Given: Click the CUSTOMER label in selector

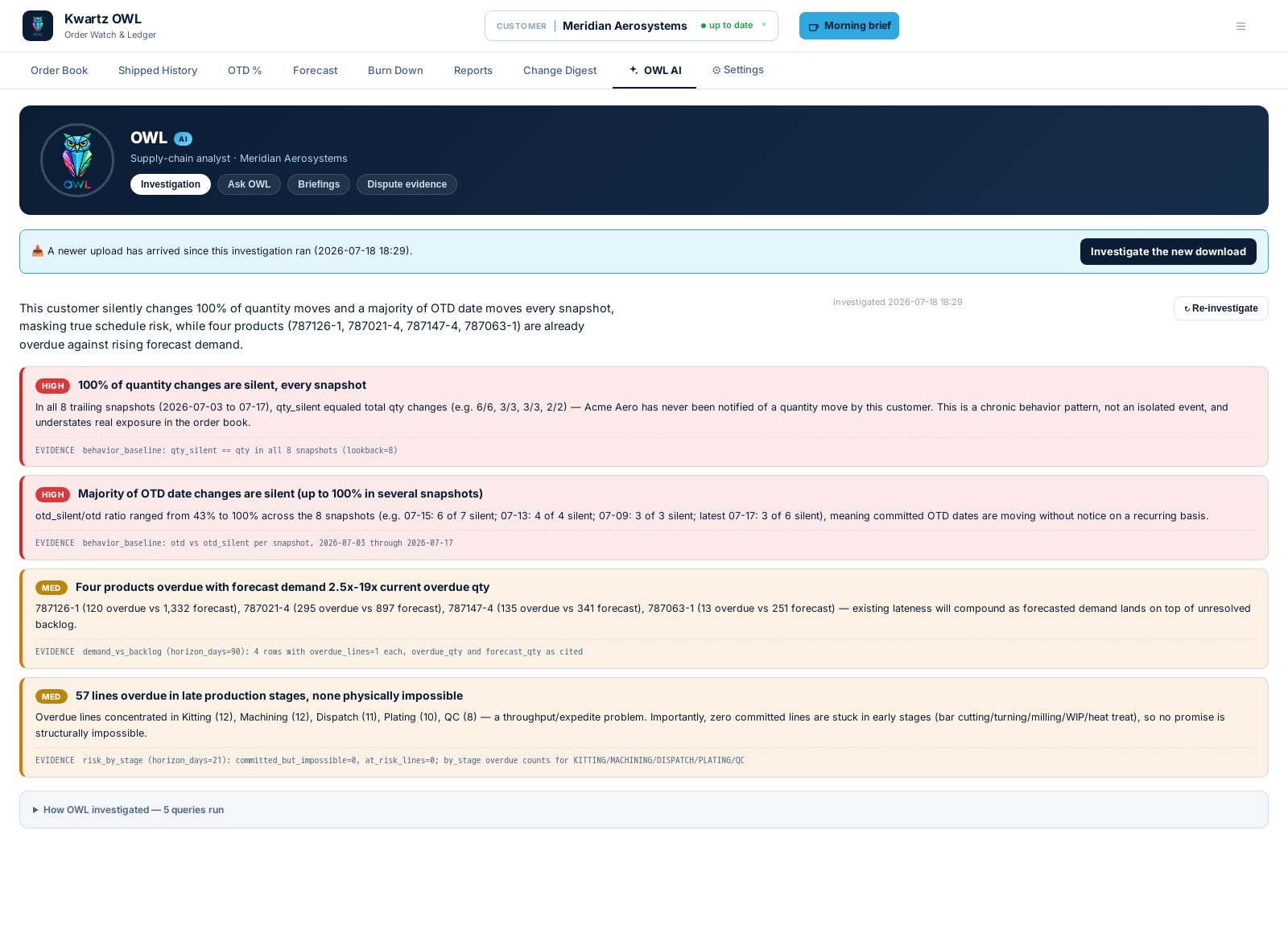Looking at the screenshot, I should click(x=522, y=26).
